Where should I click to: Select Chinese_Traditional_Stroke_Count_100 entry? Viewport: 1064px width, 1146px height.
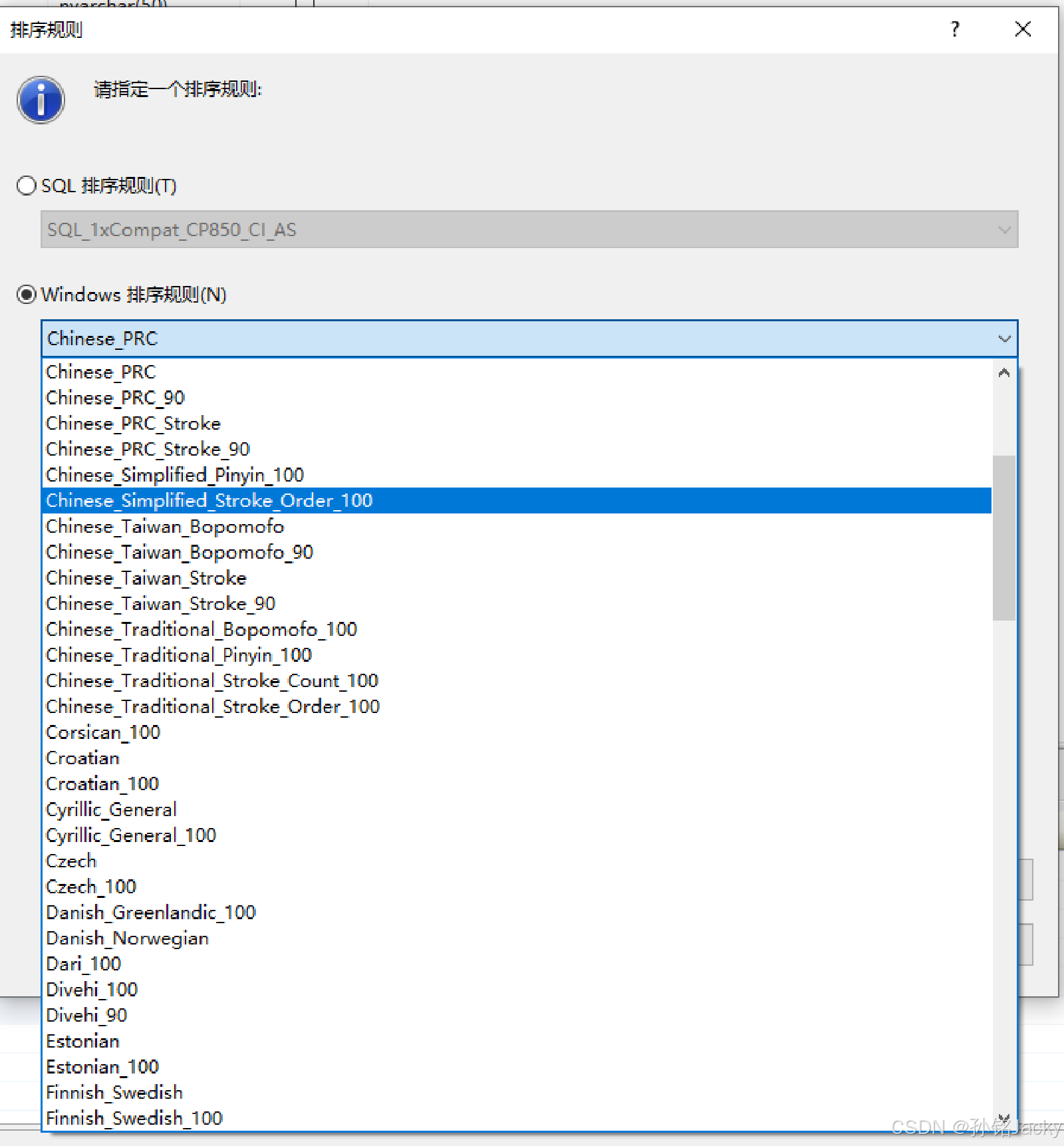212,681
